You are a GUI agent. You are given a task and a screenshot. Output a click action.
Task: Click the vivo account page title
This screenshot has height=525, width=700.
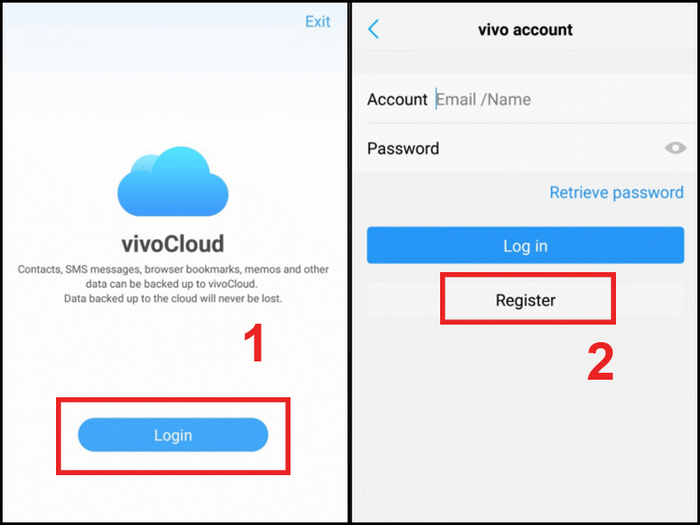click(525, 30)
